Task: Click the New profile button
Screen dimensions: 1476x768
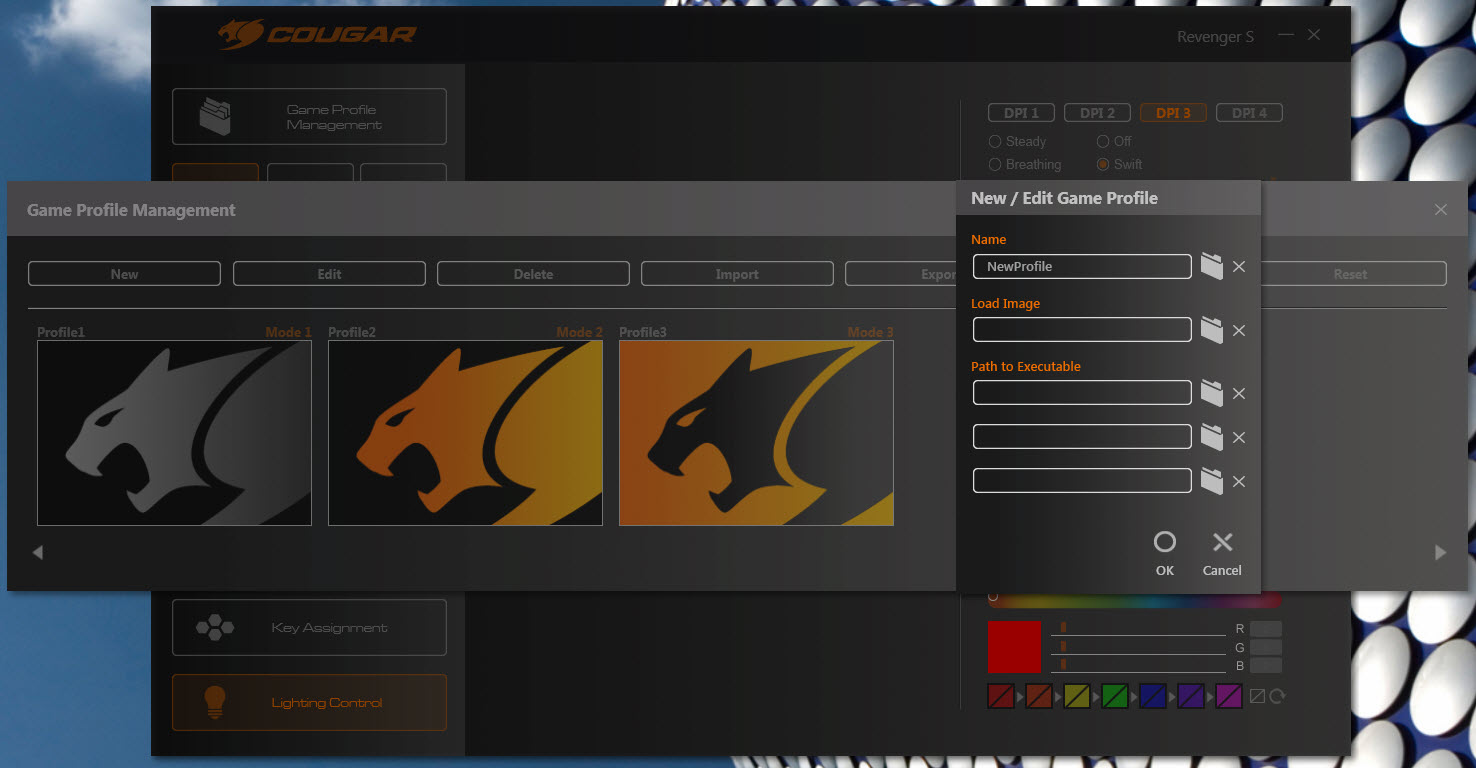Action: 124,274
